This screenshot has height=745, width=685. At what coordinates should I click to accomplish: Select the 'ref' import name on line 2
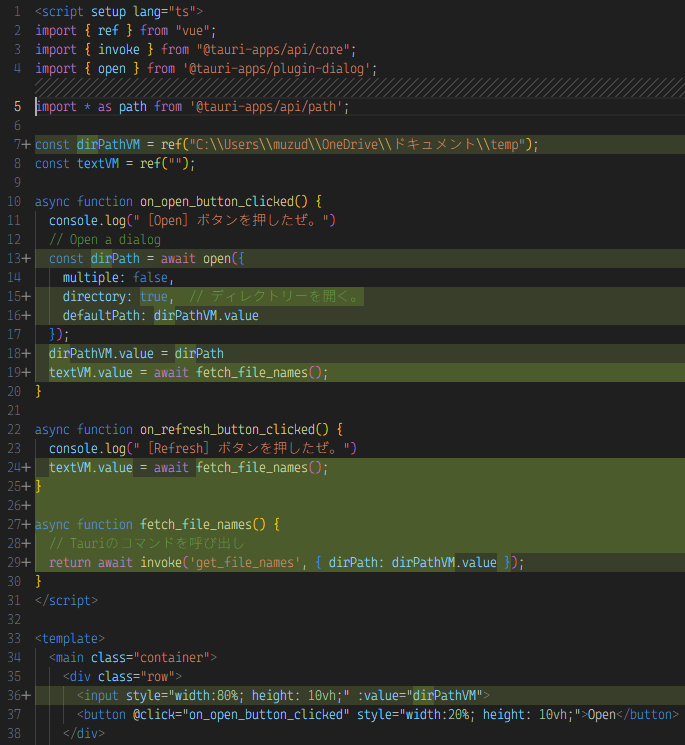pos(108,30)
